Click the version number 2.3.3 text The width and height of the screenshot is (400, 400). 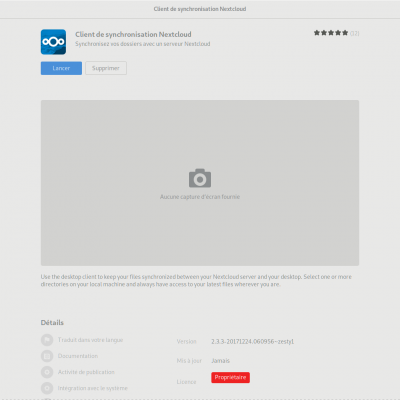252,341
